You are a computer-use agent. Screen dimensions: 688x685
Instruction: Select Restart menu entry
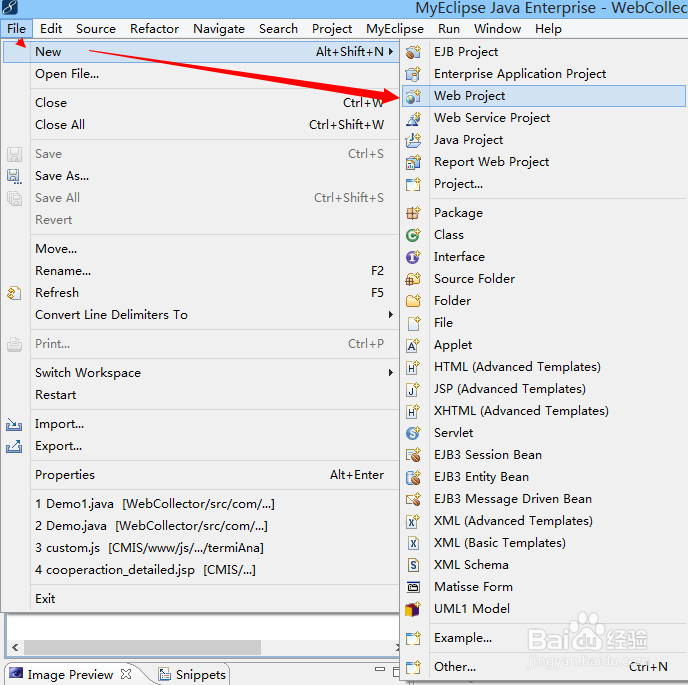201,395
